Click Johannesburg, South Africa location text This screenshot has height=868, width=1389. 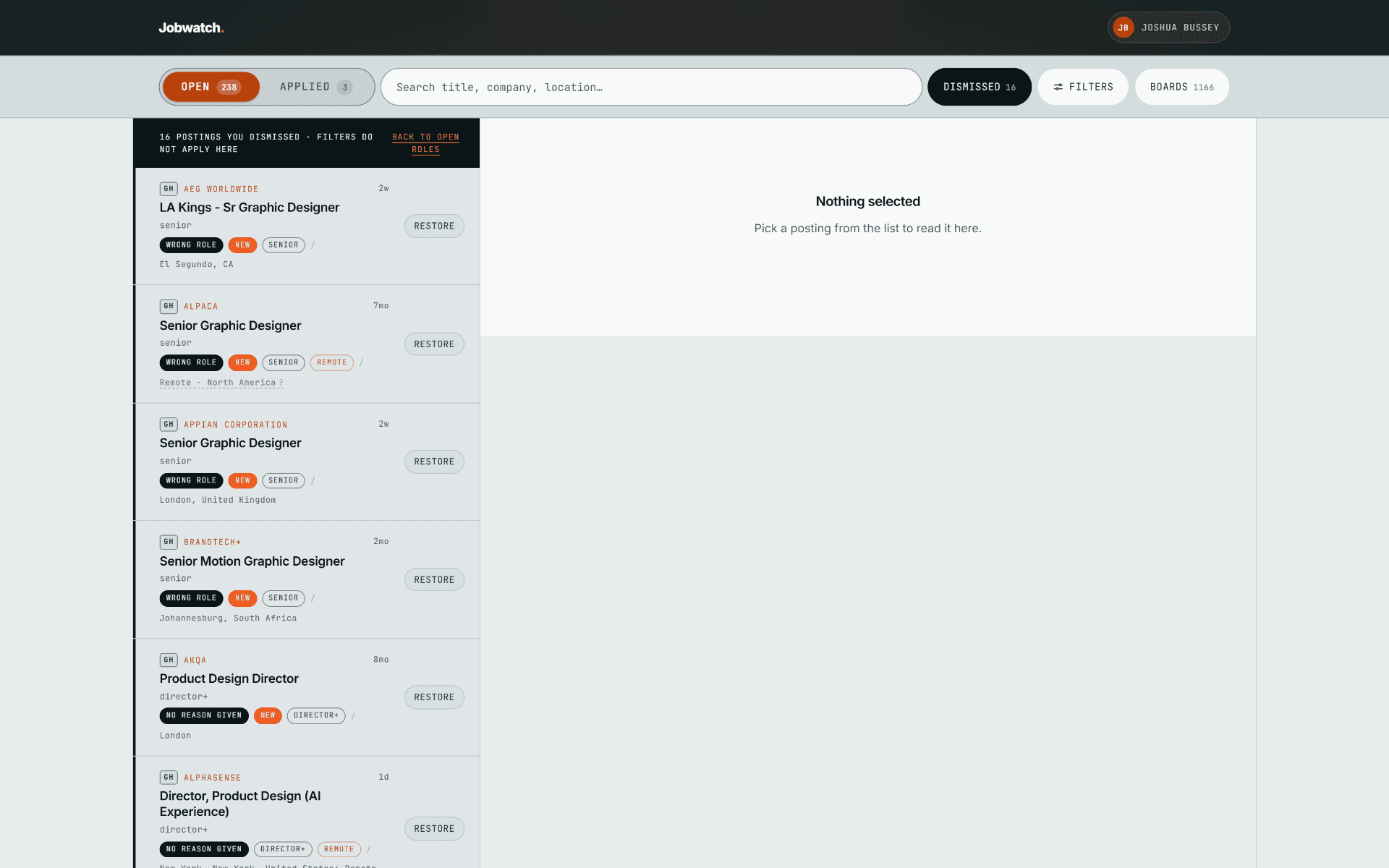(229, 618)
